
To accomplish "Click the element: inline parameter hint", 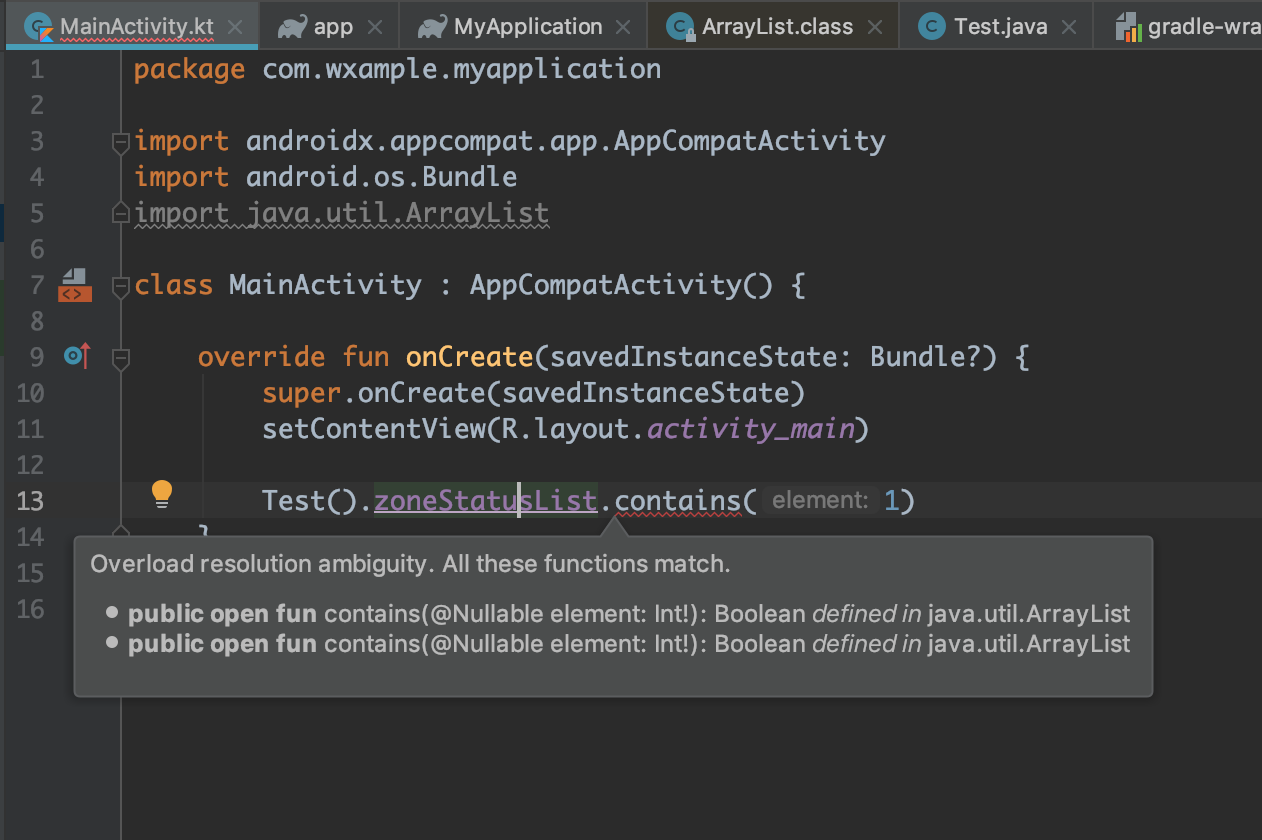I will tap(820, 500).
